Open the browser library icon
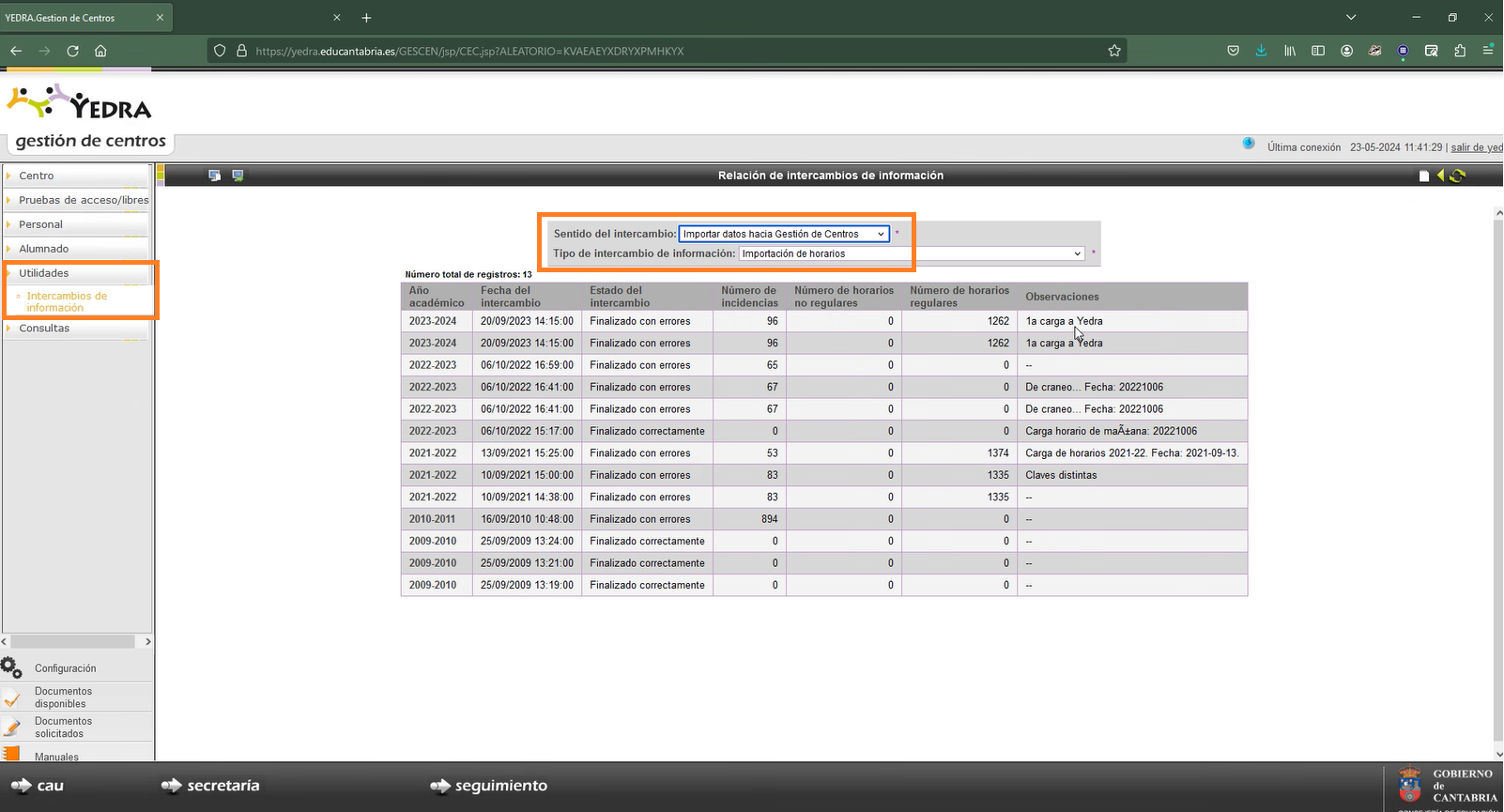The image size is (1504, 812). 1290,51
